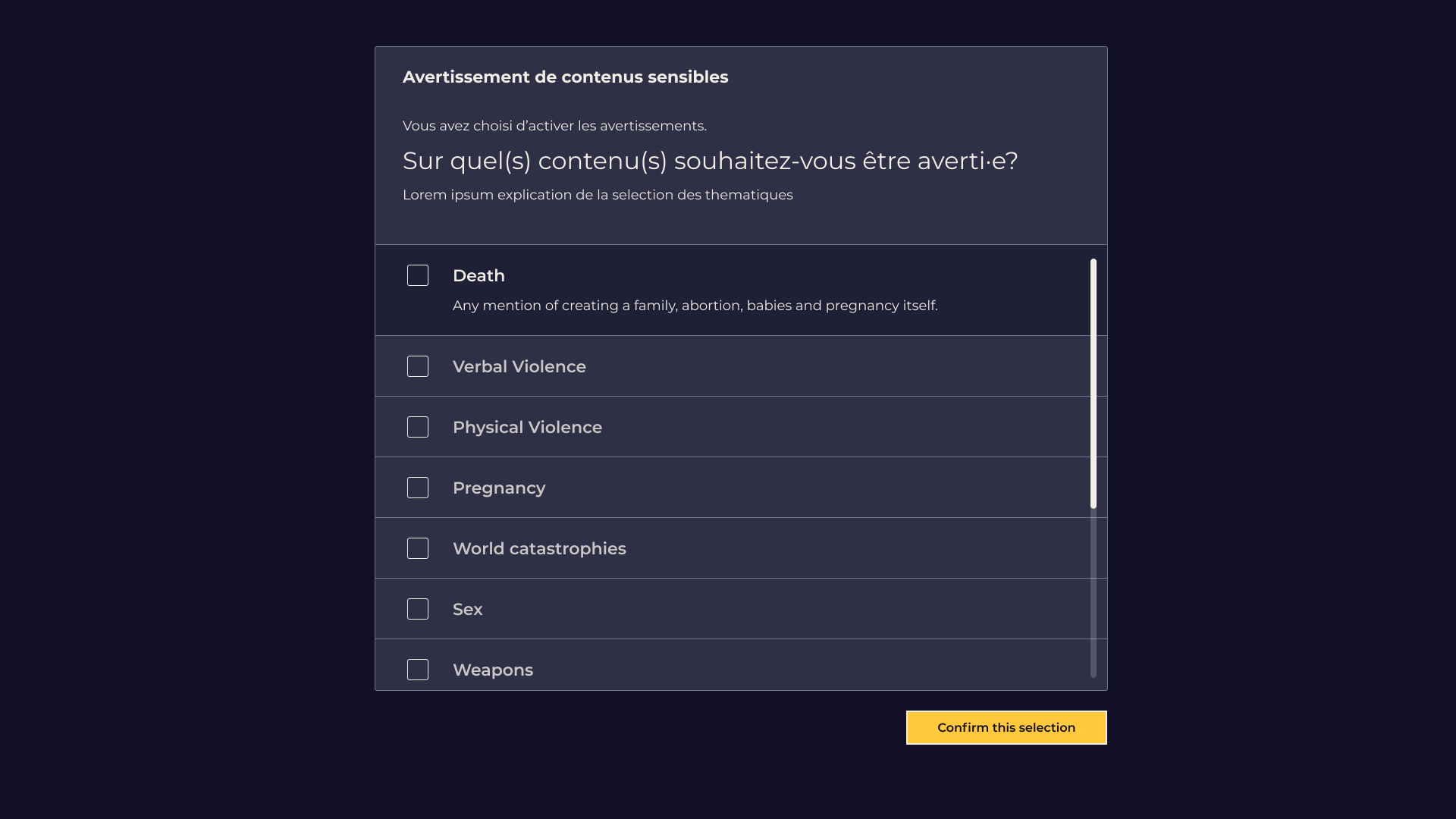Click the Pregnancy row label

coord(498,488)
